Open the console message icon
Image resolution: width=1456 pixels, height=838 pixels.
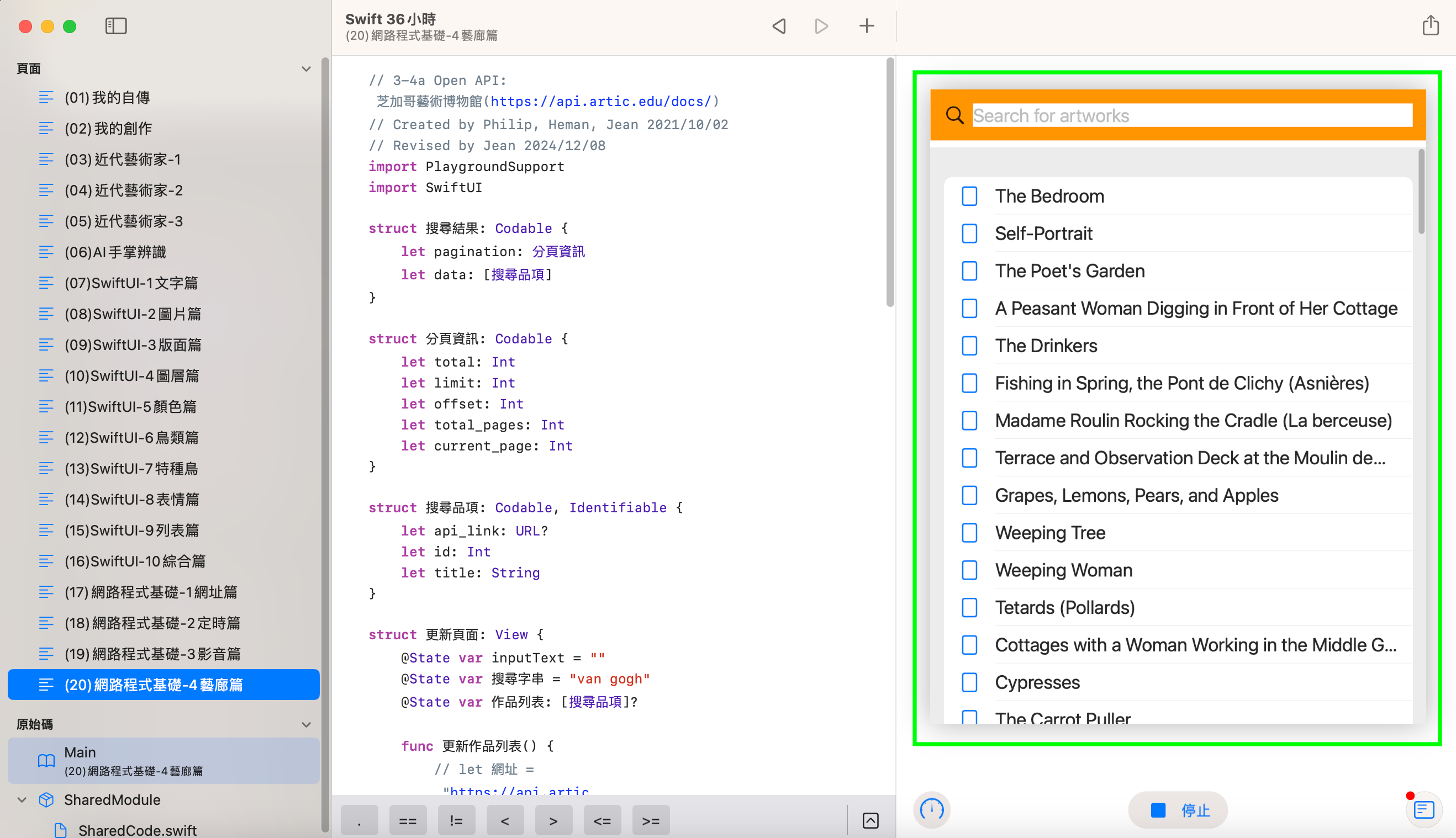pyautogui.click(x=1423, y=810)
